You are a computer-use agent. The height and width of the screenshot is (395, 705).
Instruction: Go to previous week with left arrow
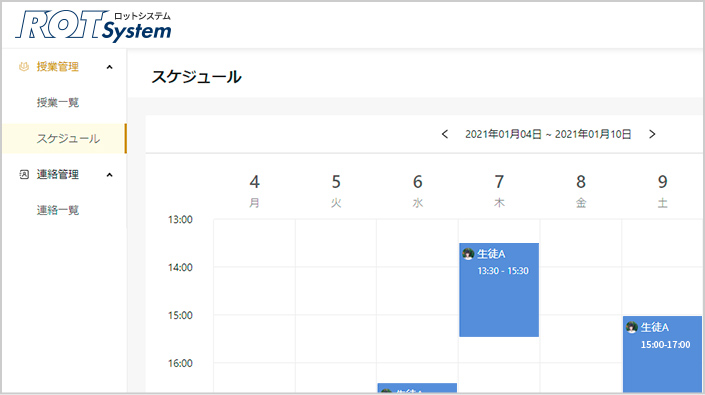(445, 134)
